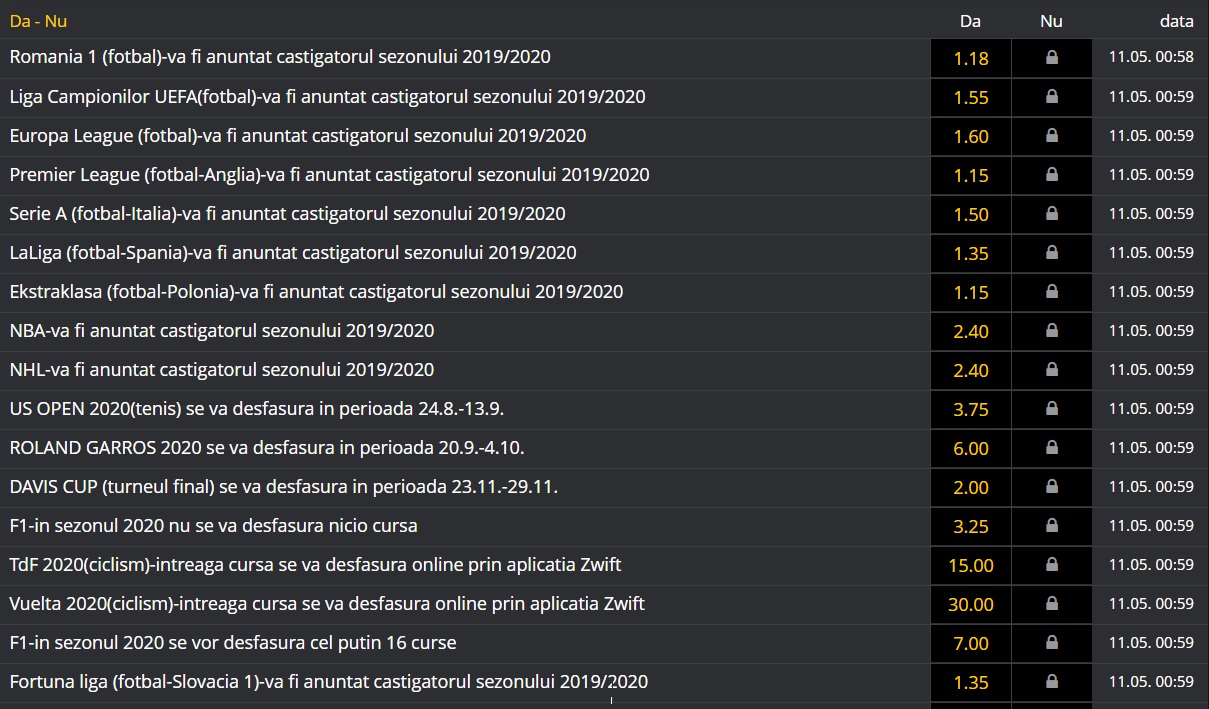Click the Serie A event description
This screenshot has width=1209, height=709.
pyautogui.click(x=287, y=214)
